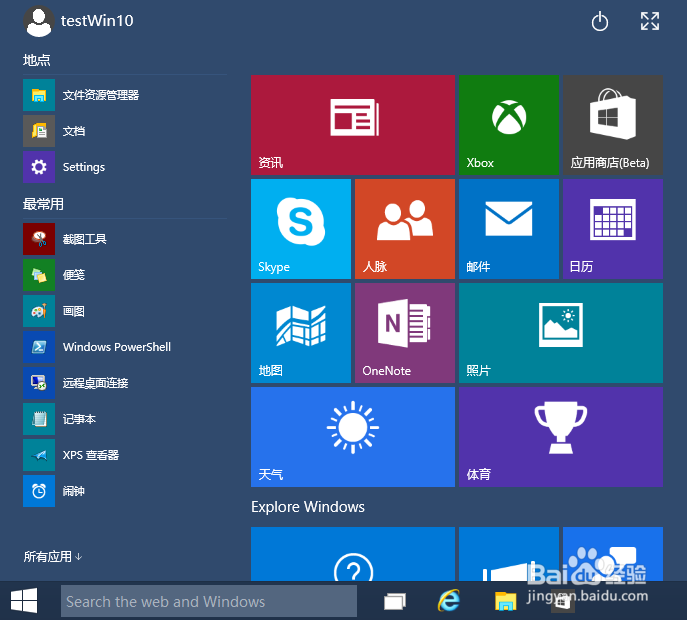Open the 应用商店(Beta) store tile
Screen dimensions: 687x620
[x=613, y=125]
